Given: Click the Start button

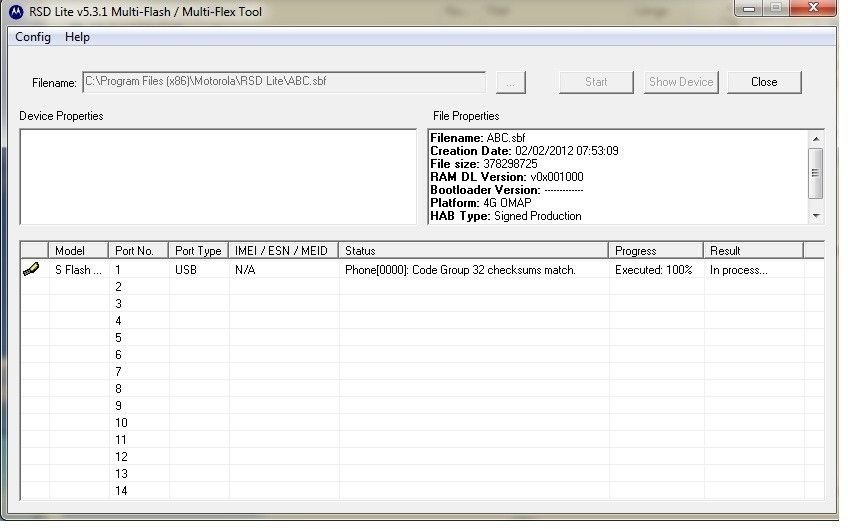Looking at the screenshot, I should click(596, 82).
